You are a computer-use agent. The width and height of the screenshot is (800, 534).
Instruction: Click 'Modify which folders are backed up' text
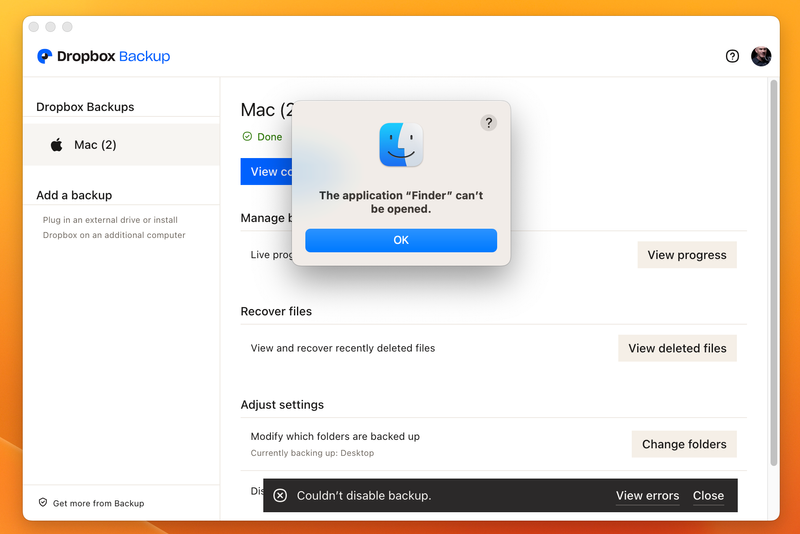point(335,437)
